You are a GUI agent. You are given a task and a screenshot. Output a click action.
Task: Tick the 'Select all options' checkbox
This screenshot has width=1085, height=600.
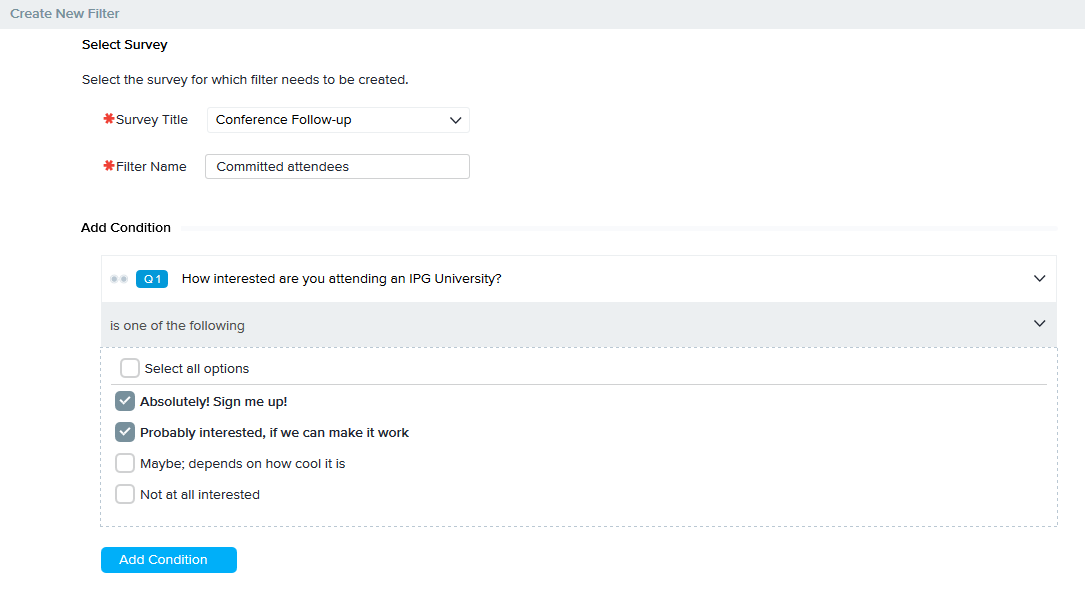pos(130,368)
